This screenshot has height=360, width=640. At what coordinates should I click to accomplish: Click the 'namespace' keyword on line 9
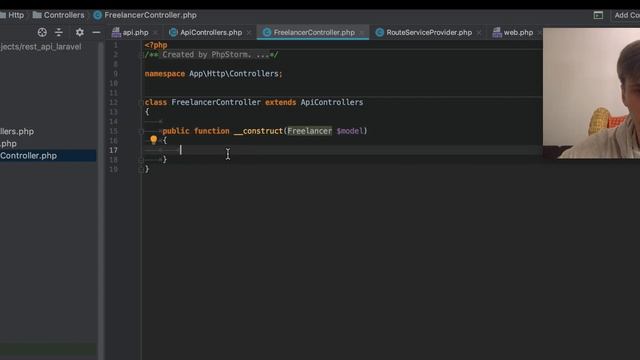click(x=164, y=74)
